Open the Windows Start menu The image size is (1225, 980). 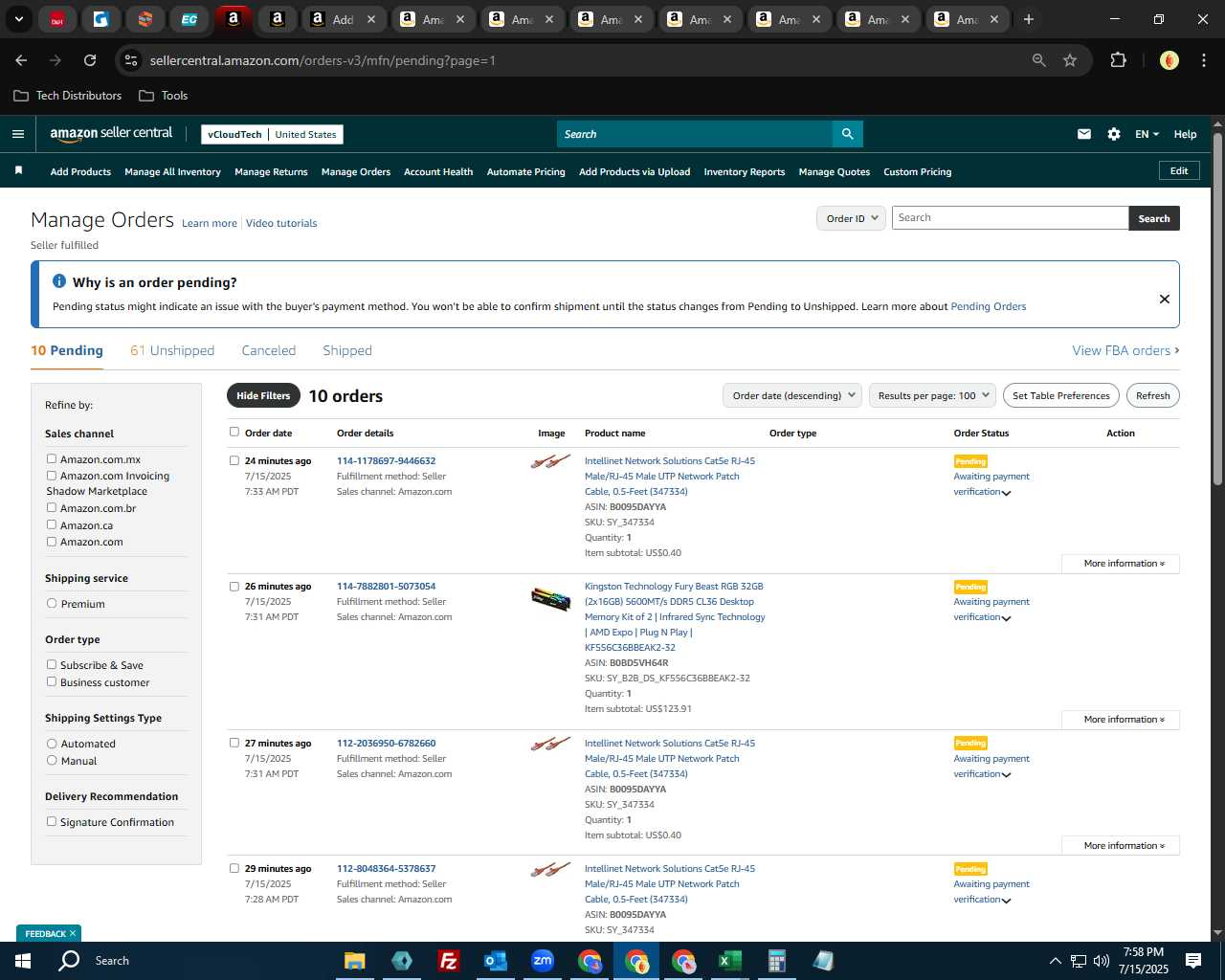pos(23,961)
